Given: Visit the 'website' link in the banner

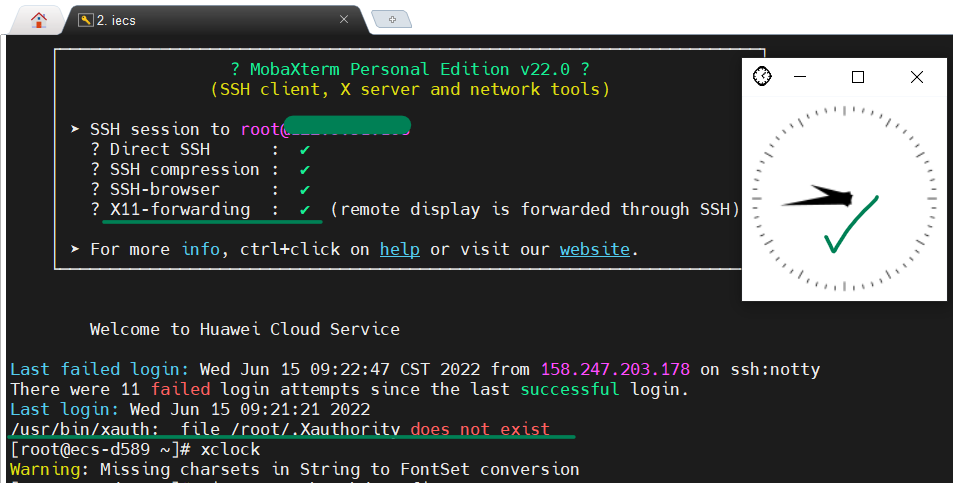Looking at the screenshot, I should 594,249.
